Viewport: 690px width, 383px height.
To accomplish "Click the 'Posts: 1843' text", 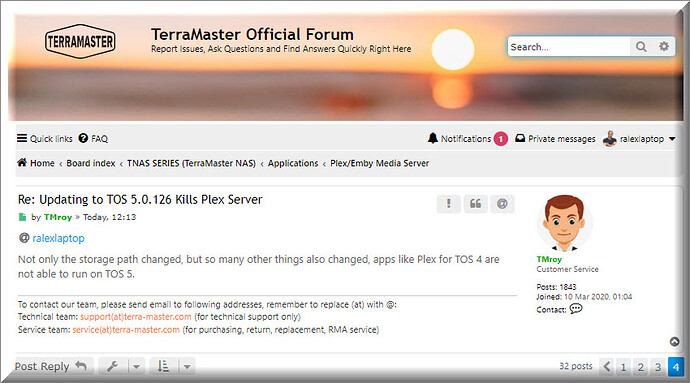I will 556,287.
